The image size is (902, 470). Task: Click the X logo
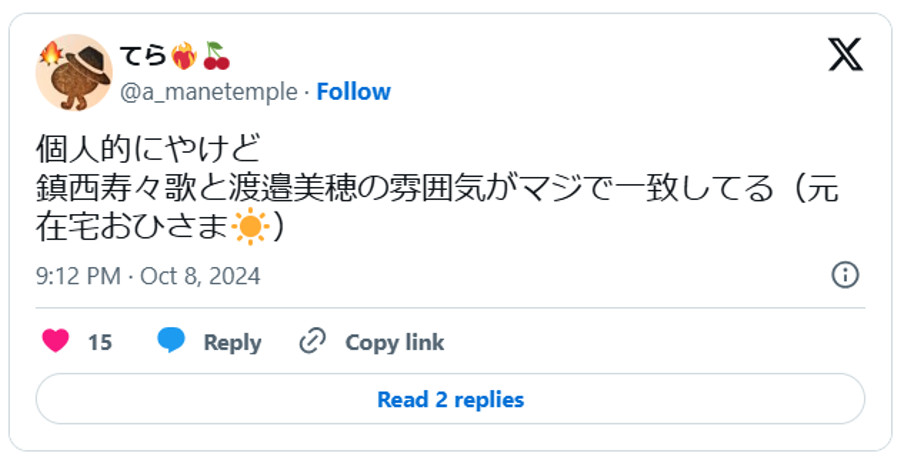(x=845, y=53)
